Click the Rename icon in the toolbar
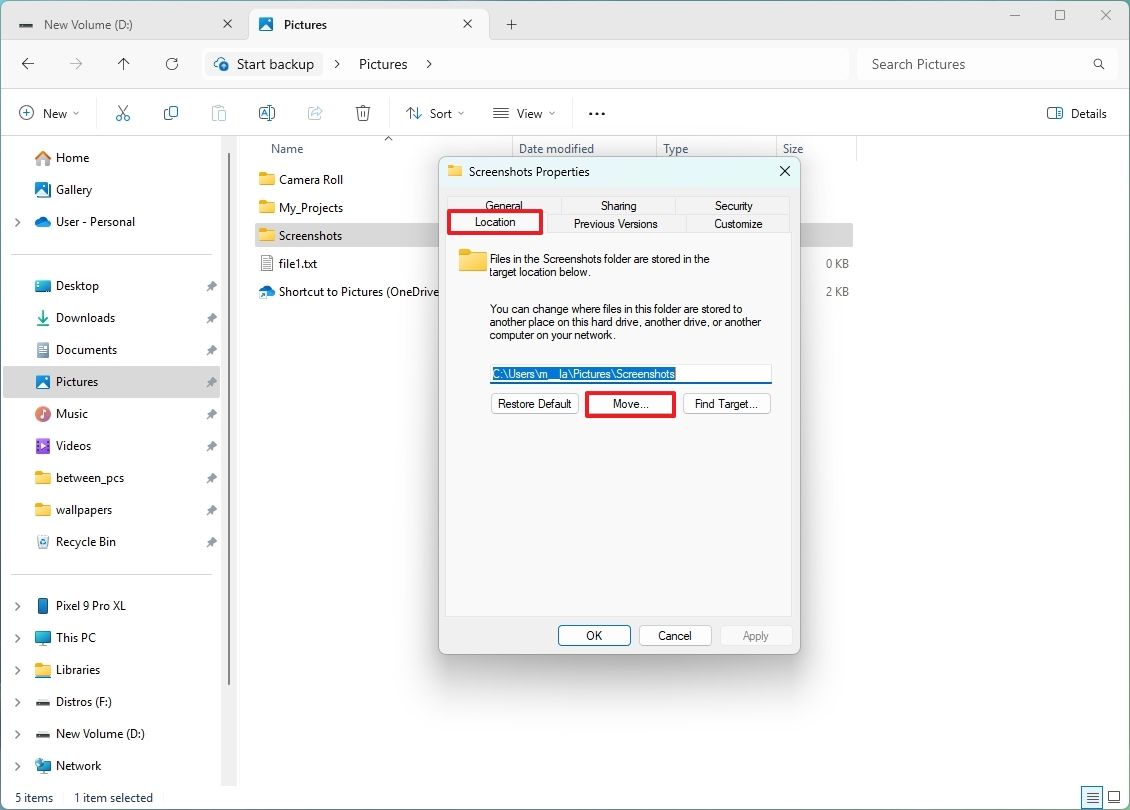Screen dimensions: 1130x810 tap(266, 113)
